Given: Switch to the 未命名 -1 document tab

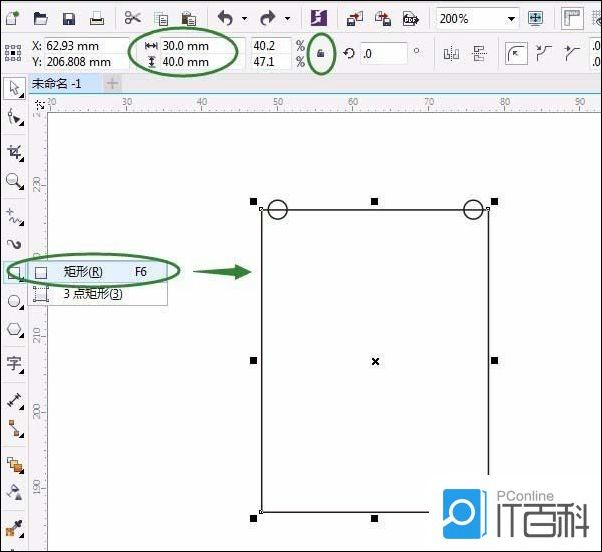Looking at the screenshot, I should 64,83.
